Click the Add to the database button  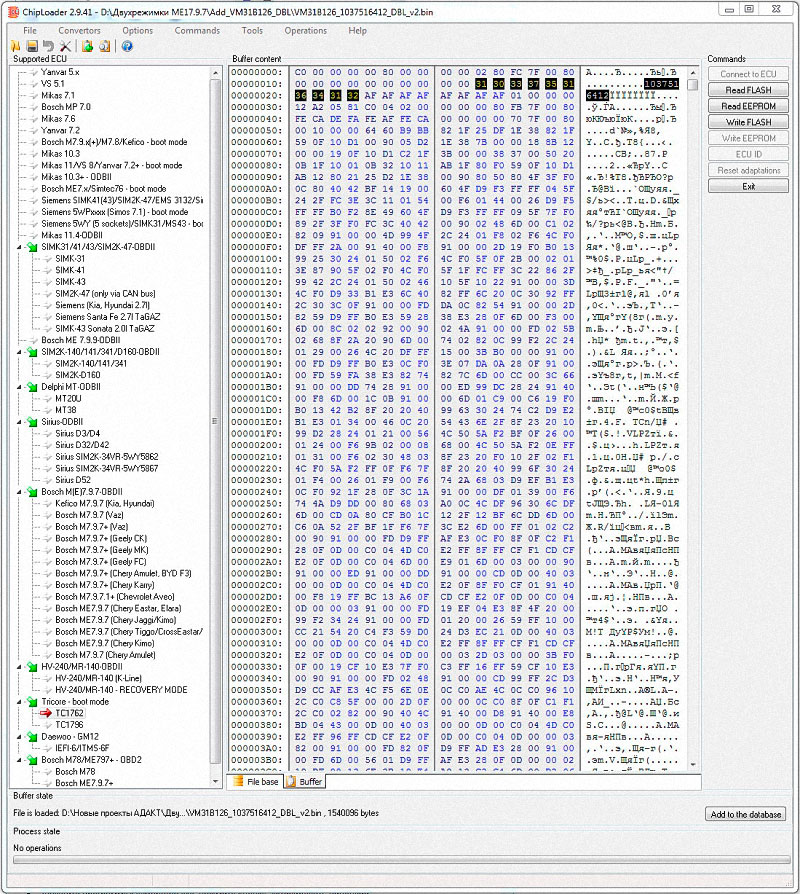(x=746, y=814)
